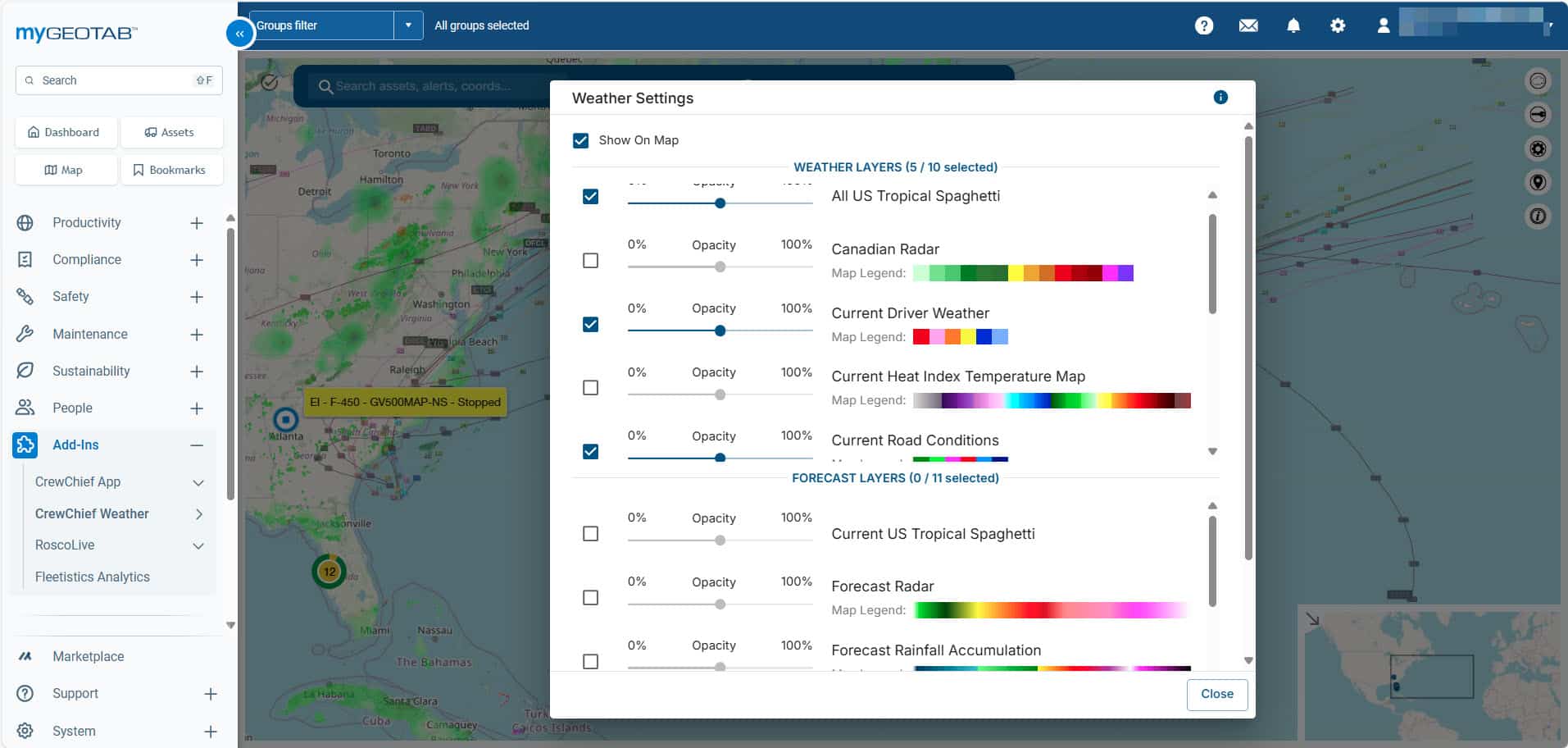Select Sustainability menu item

coord(91,371)
